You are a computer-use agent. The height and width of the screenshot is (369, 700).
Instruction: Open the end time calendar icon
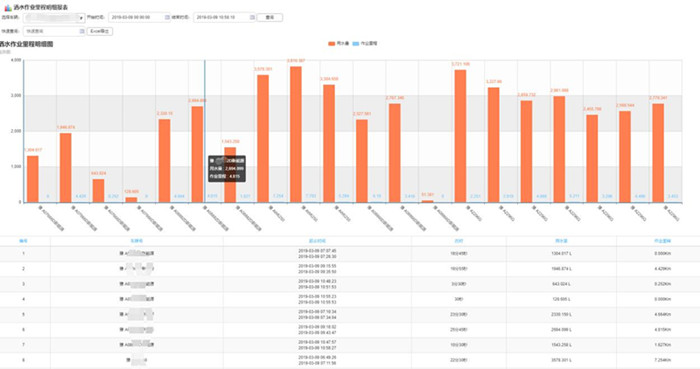point(252,17)
